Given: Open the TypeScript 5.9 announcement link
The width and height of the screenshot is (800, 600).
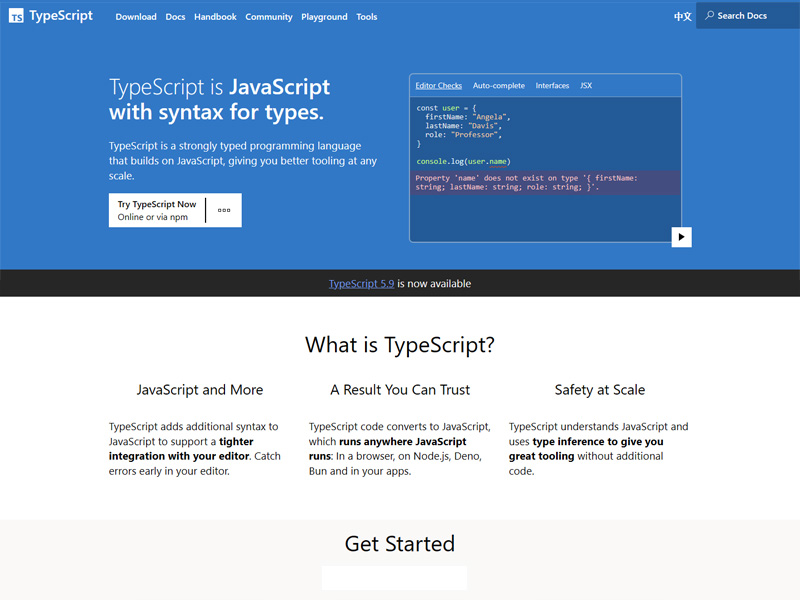Looking at the screenshot, I should [360, 284].
